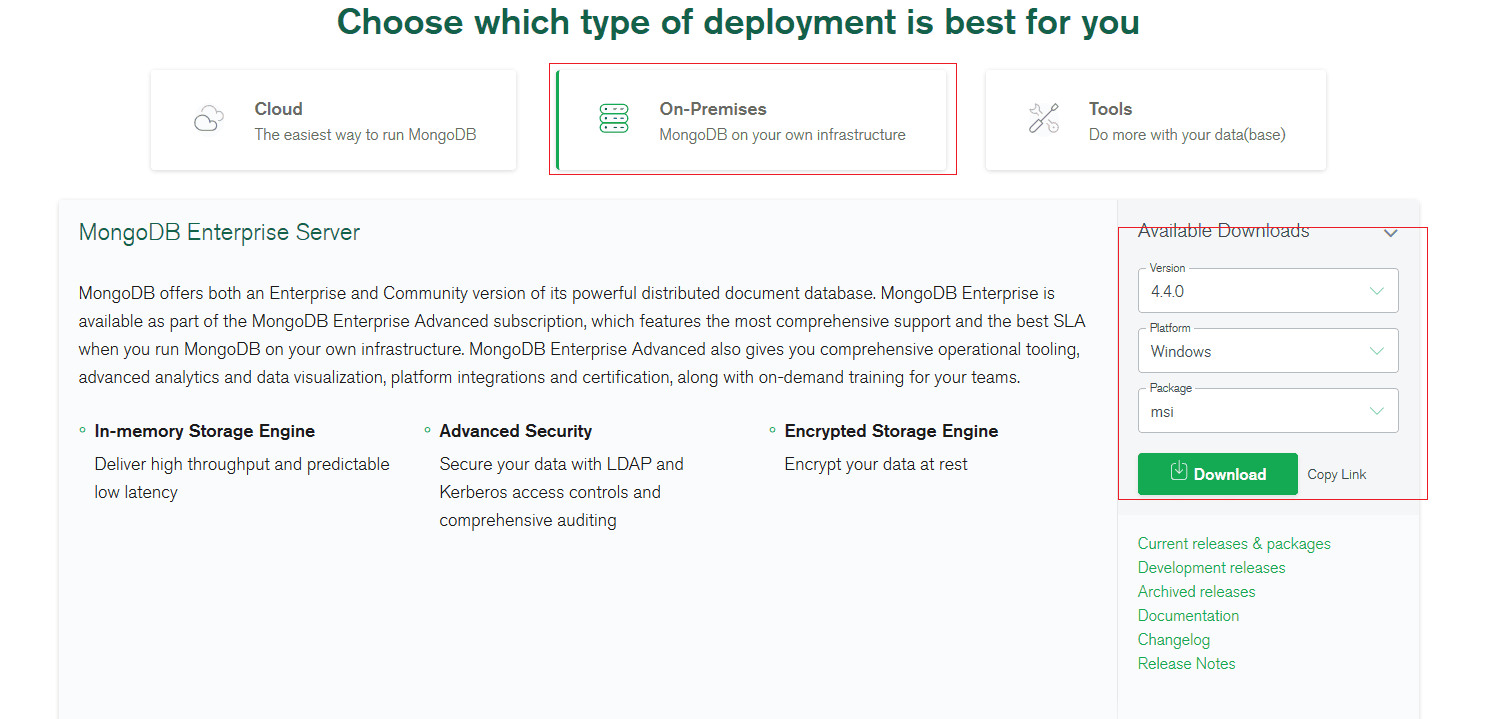1489x719 pixels.
Task: Open the Platform dropdown showing Windows
Action: (x=1268, y=351)
